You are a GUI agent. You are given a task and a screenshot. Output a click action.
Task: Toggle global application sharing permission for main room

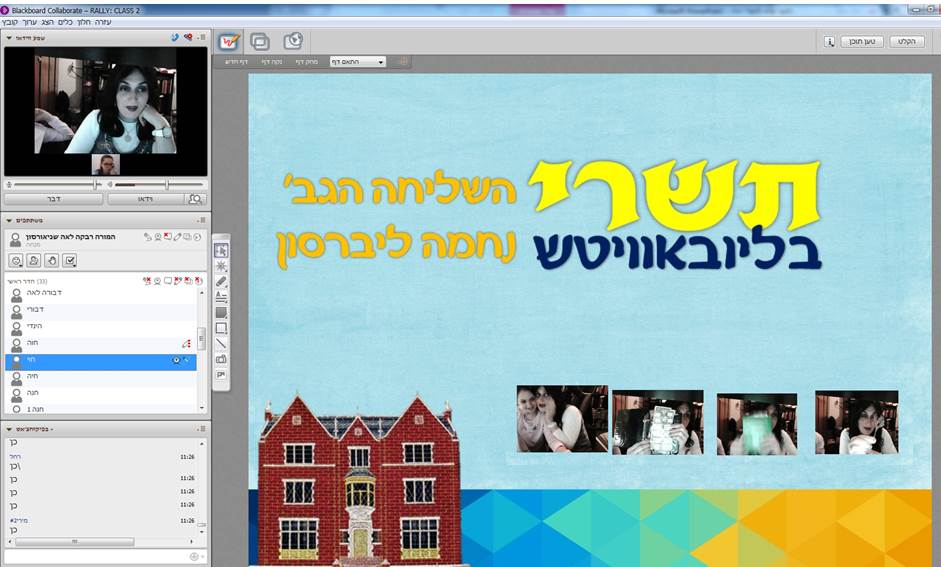click(x=188, y=281)
